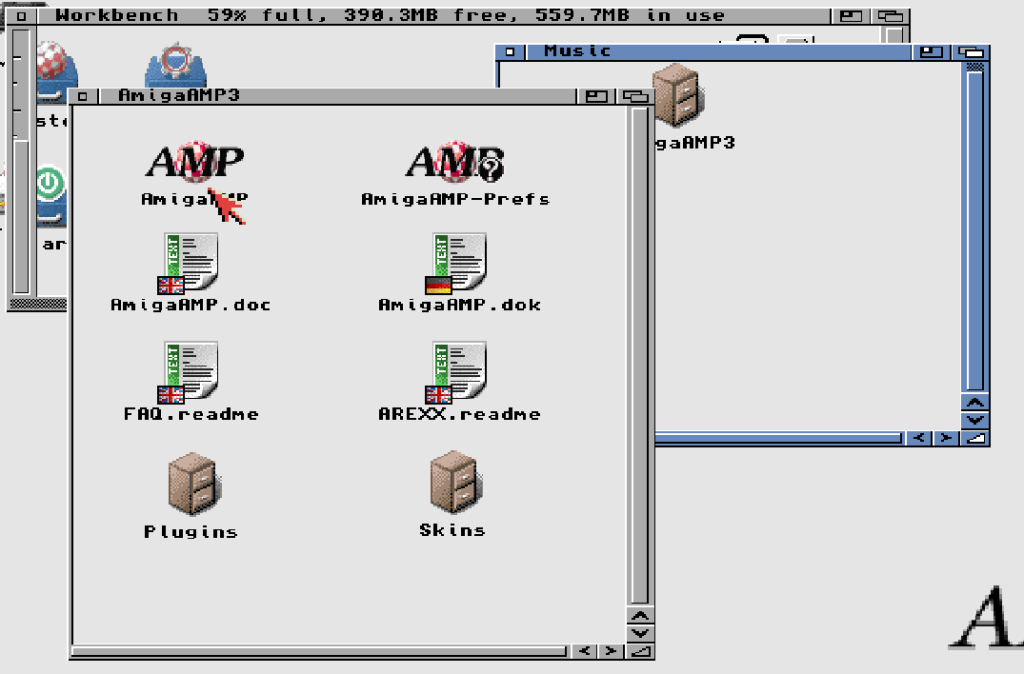The image size is (1024, 674).
Task: Open the AmigaAMP application icon
Action: tap(194, 165)
